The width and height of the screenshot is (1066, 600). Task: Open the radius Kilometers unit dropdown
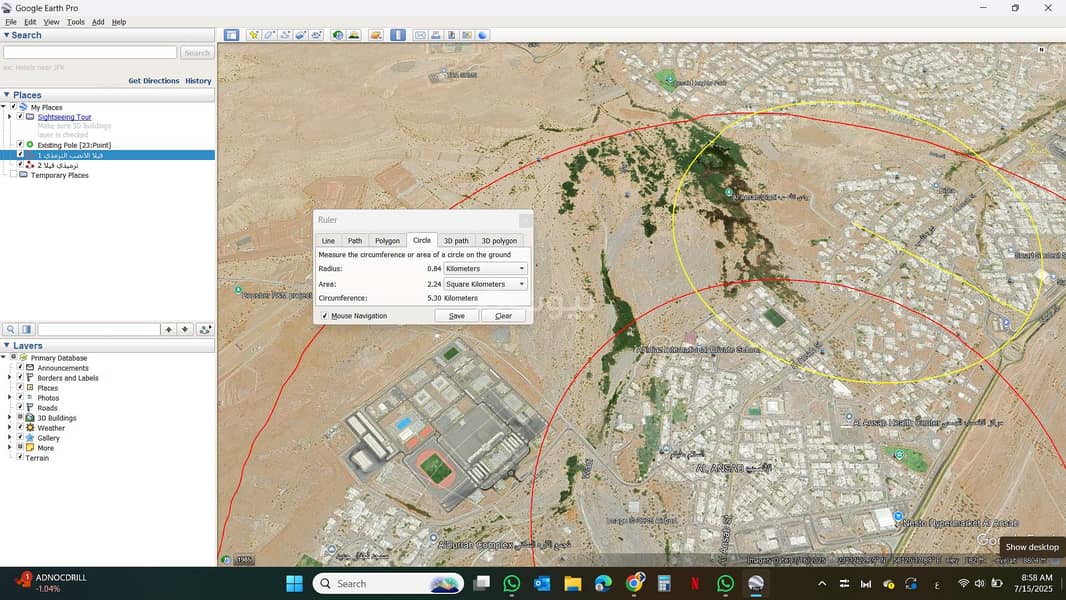pos(485,269)
